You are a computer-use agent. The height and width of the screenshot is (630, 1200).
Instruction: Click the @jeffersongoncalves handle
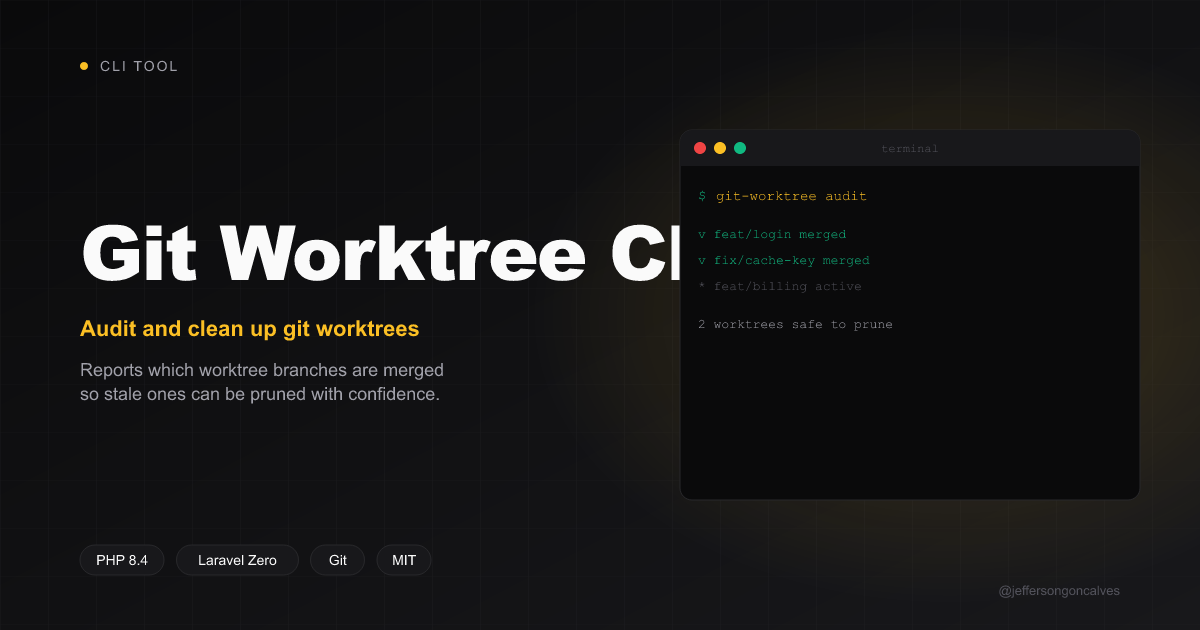tap(1059, 590)
